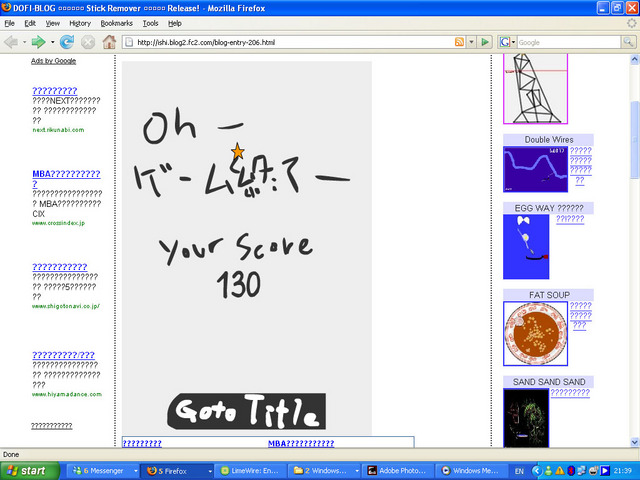640x480 pixels.
Task: Open the History menu
Action: click(80, 22)
